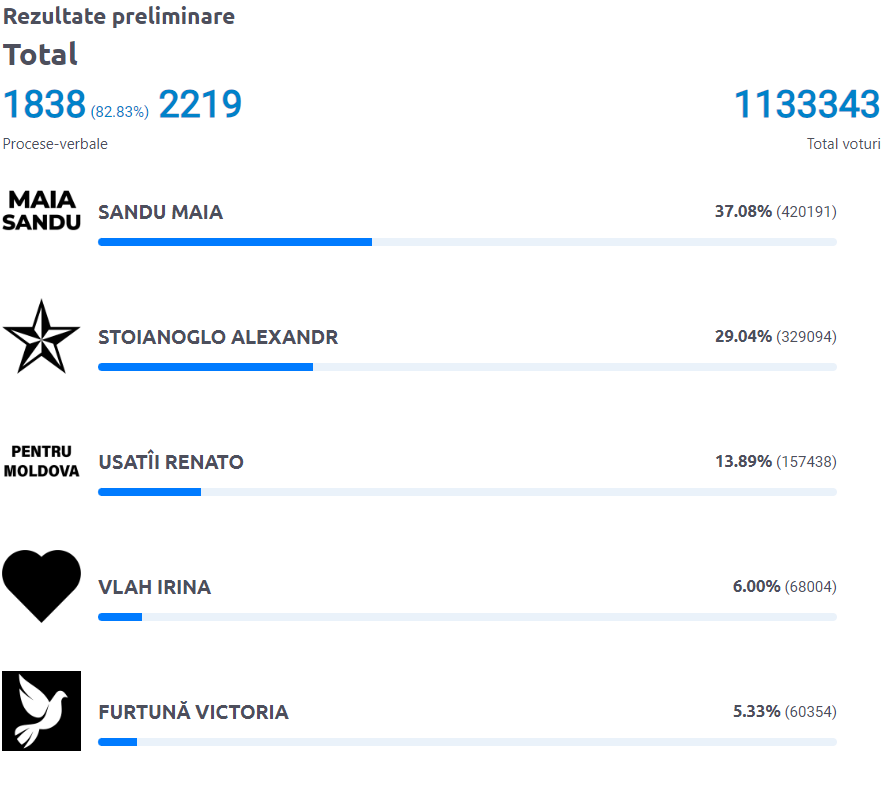
Task: Click the 1133343 total votes number
Action: (807, 105)
